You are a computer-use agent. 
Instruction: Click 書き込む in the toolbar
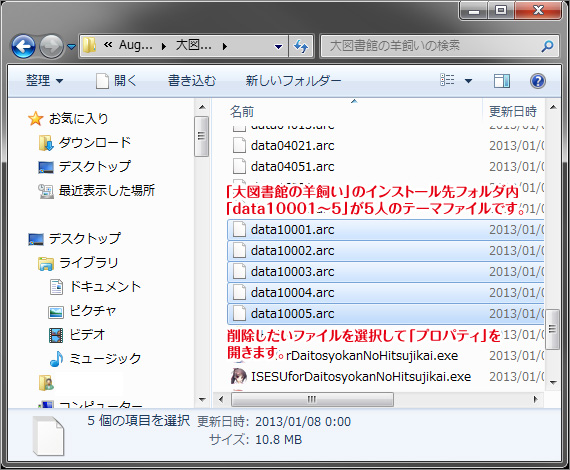pyautogui.click(x=192, y=80)
